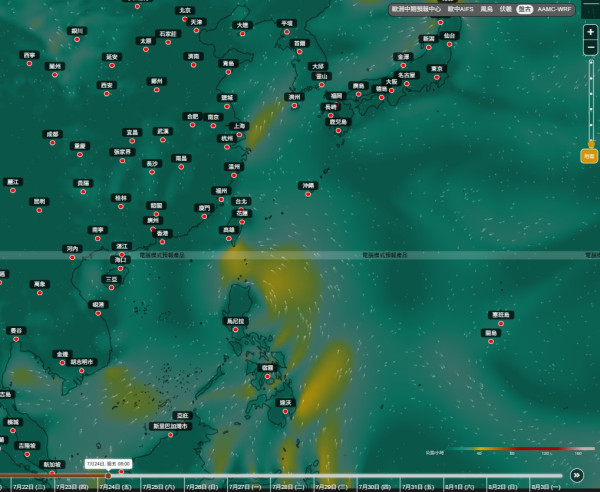Switch to the 歐中AIFS model tab
Screen dimensions: 600x492
[460, 9]
